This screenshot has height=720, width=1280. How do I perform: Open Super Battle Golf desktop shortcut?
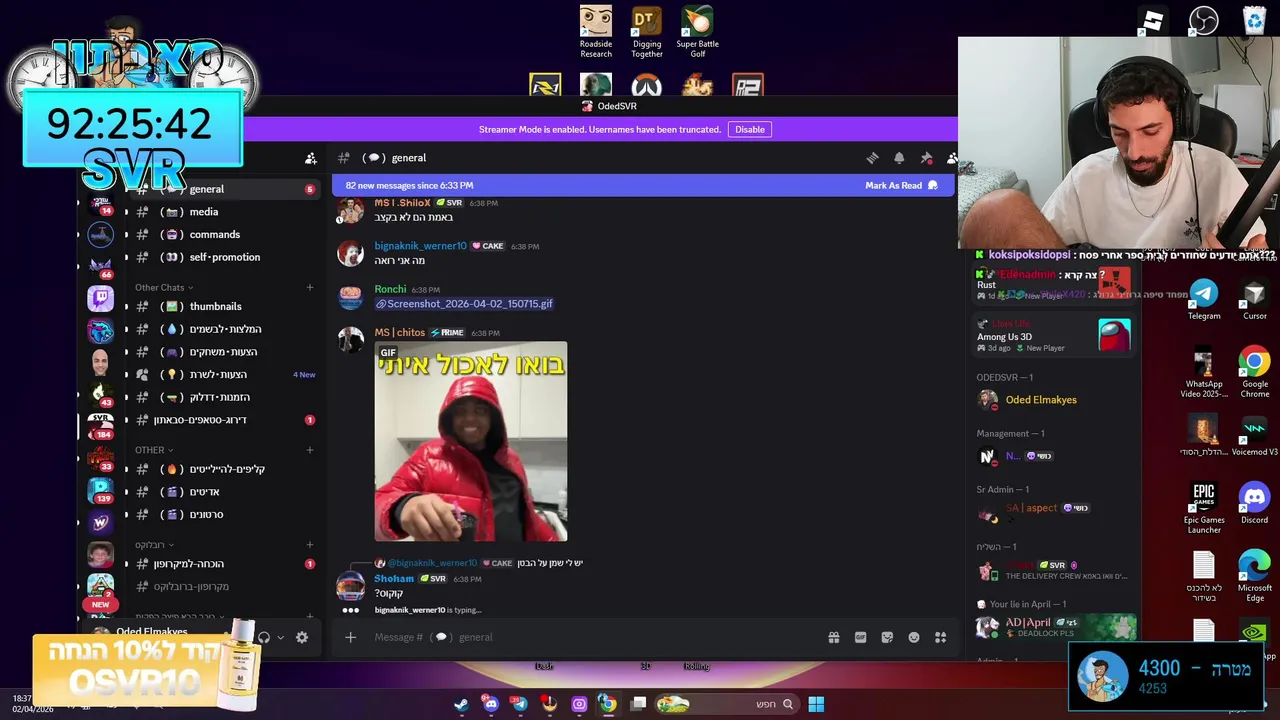(x=697, y=32)
